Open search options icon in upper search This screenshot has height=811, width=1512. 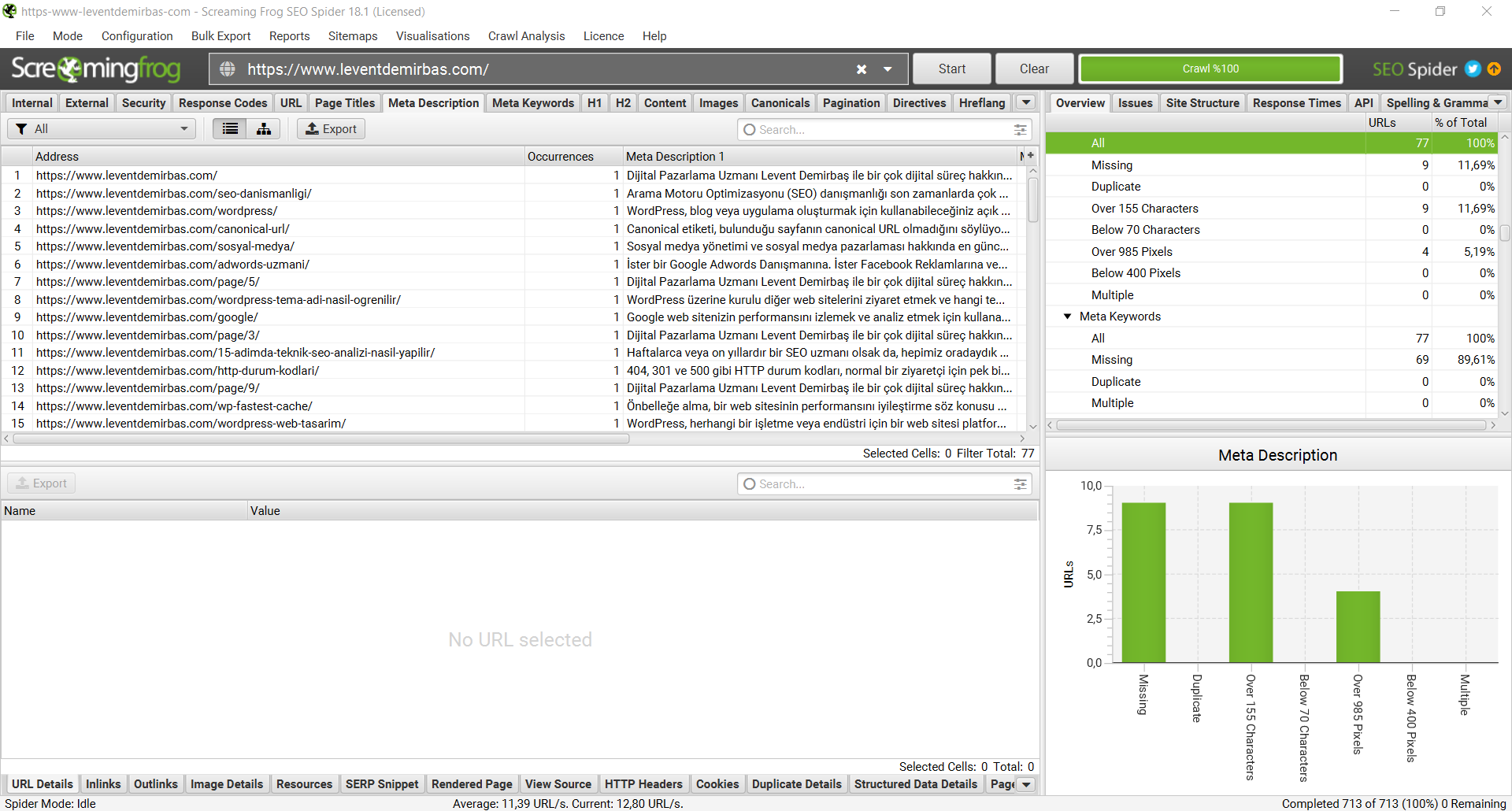(1021, 130)
